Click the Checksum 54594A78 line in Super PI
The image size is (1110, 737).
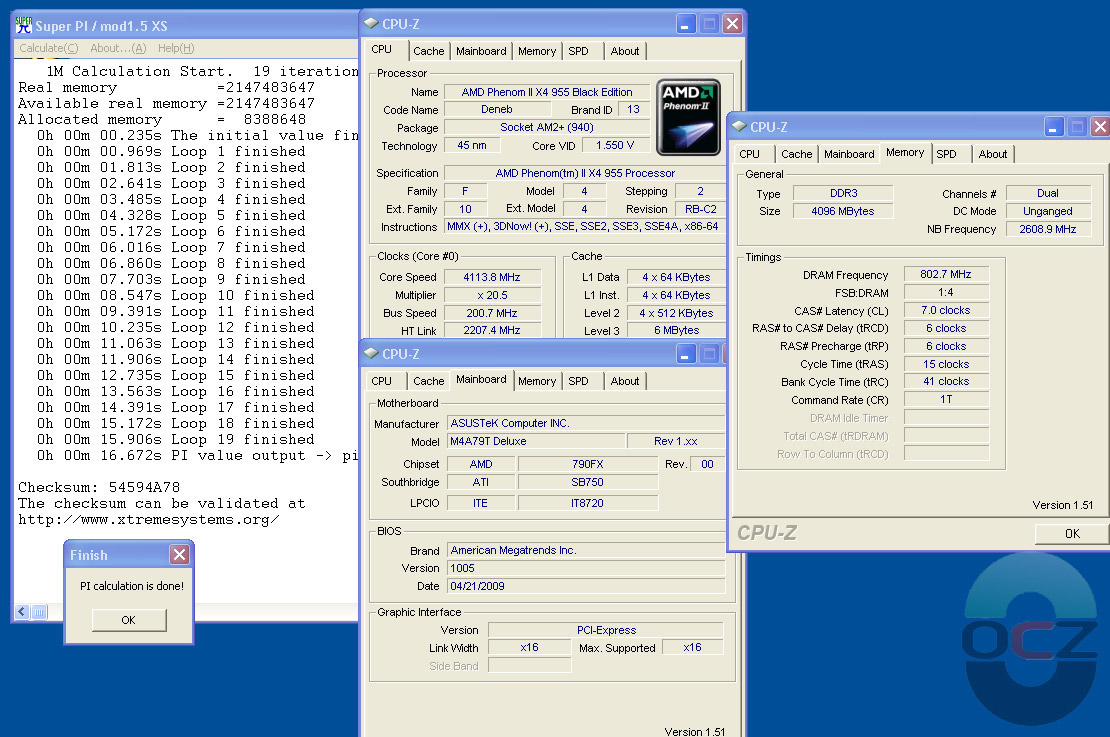(99, 487)
